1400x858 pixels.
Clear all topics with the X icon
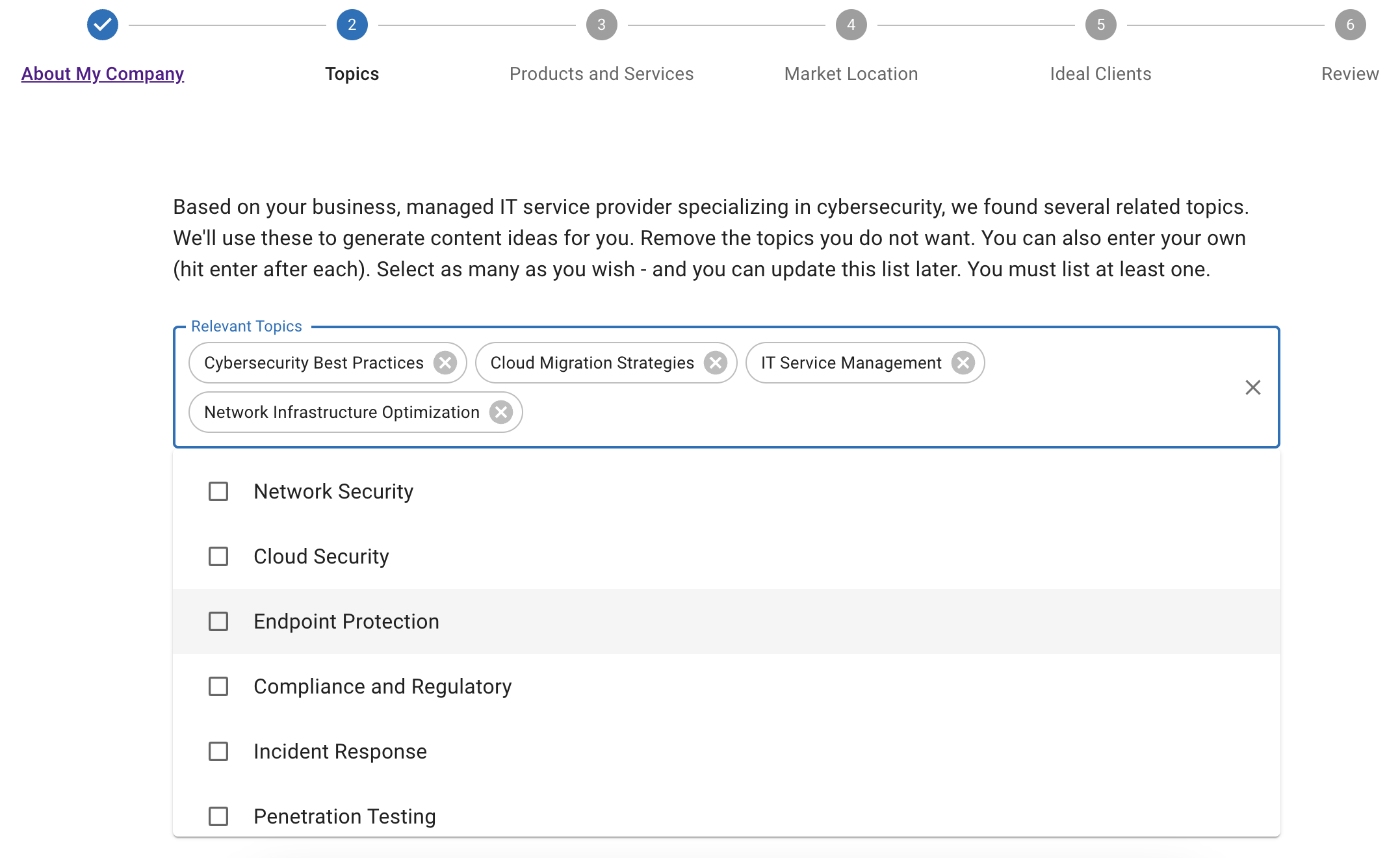click(1252, 387)
